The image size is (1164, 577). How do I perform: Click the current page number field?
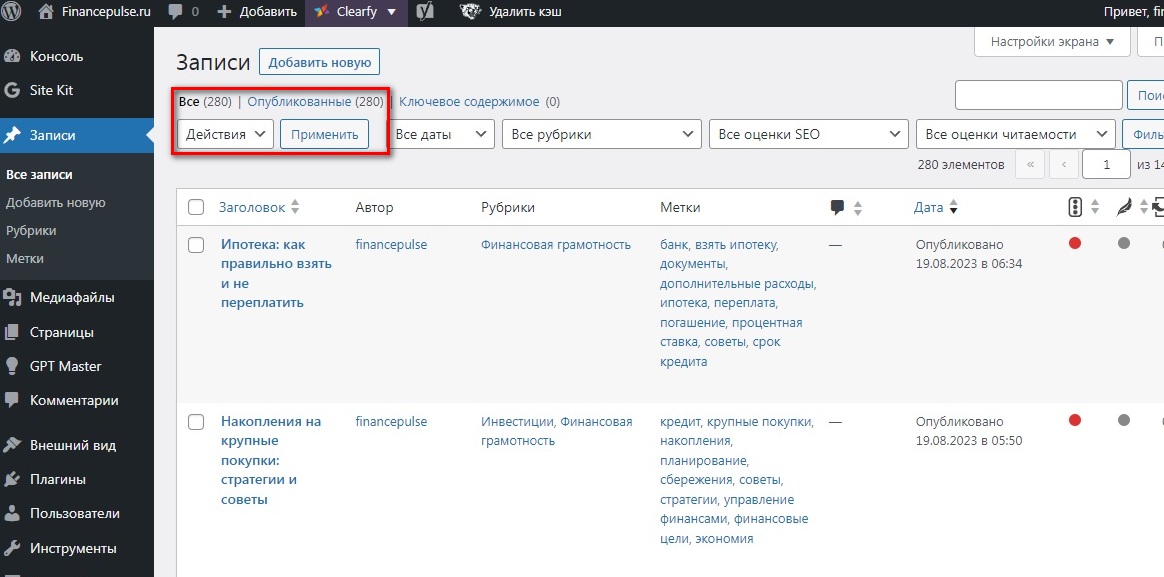click(x=1105, y=164)
